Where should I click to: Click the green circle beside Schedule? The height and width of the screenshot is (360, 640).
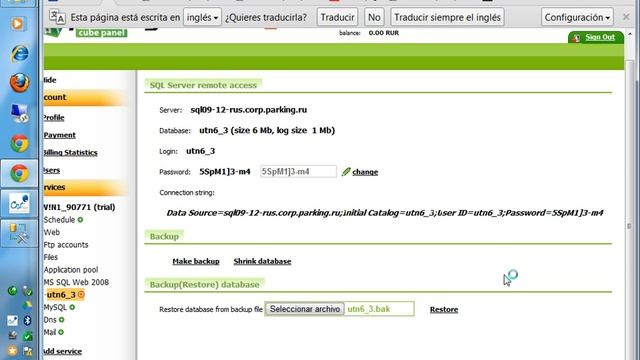(x=80, y=220)
